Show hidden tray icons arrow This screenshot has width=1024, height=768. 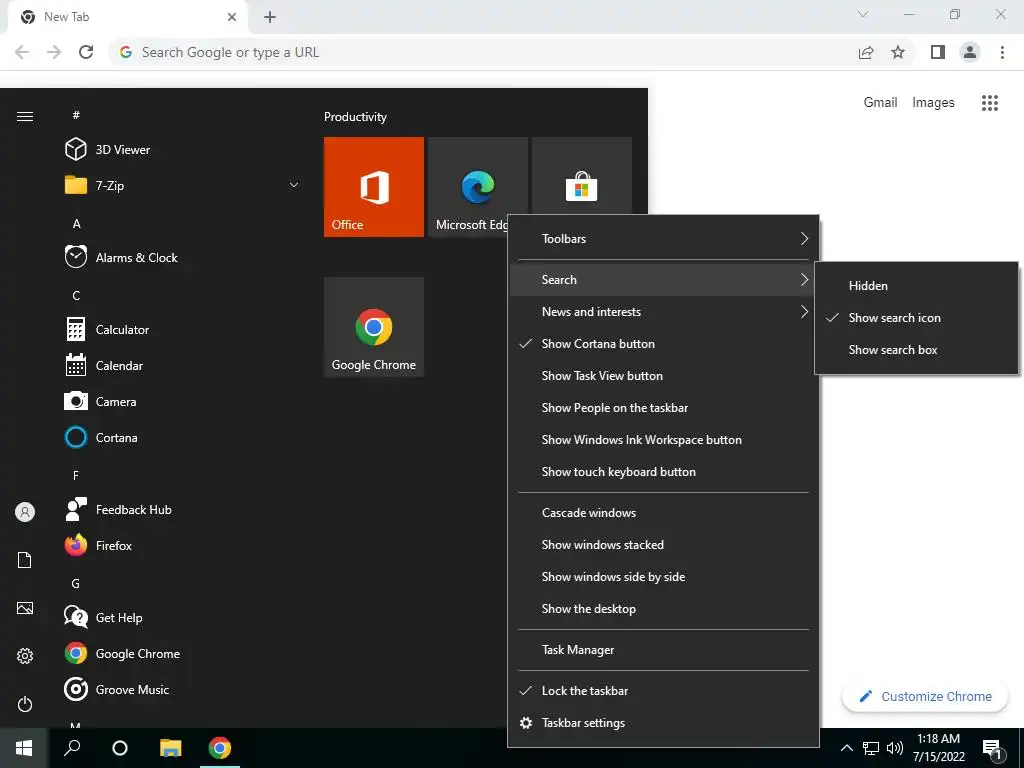pos(846,748)
